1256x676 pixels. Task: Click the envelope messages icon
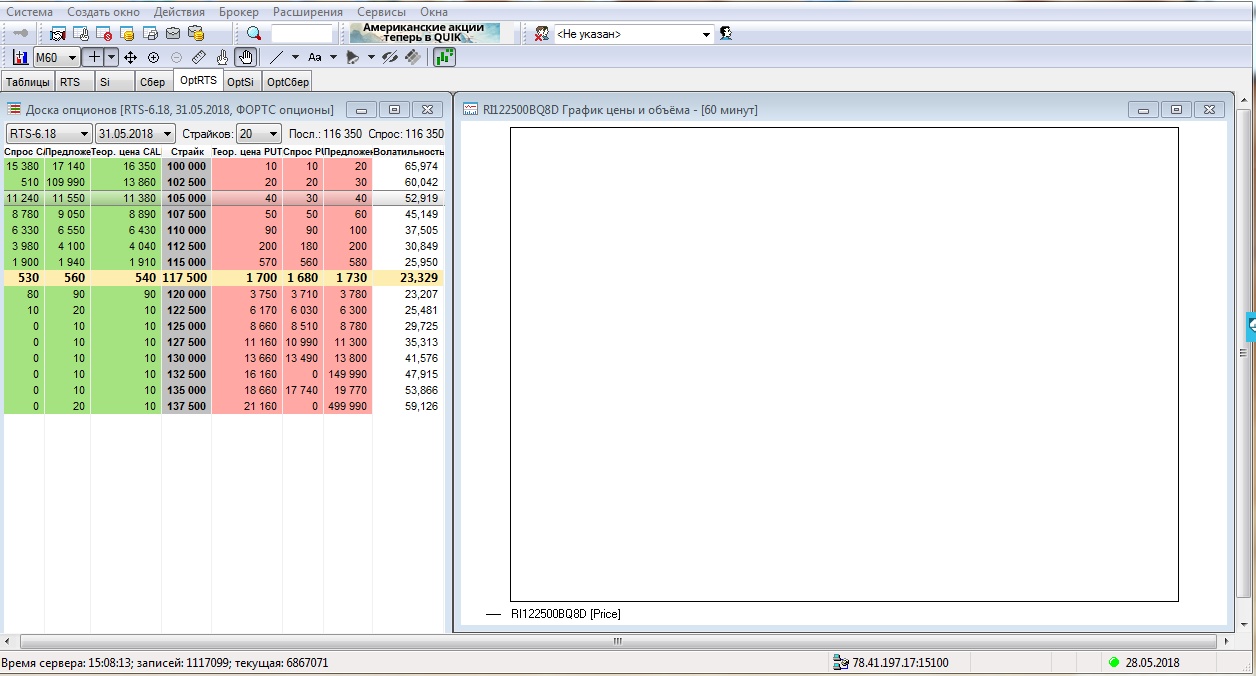[172, 34]
